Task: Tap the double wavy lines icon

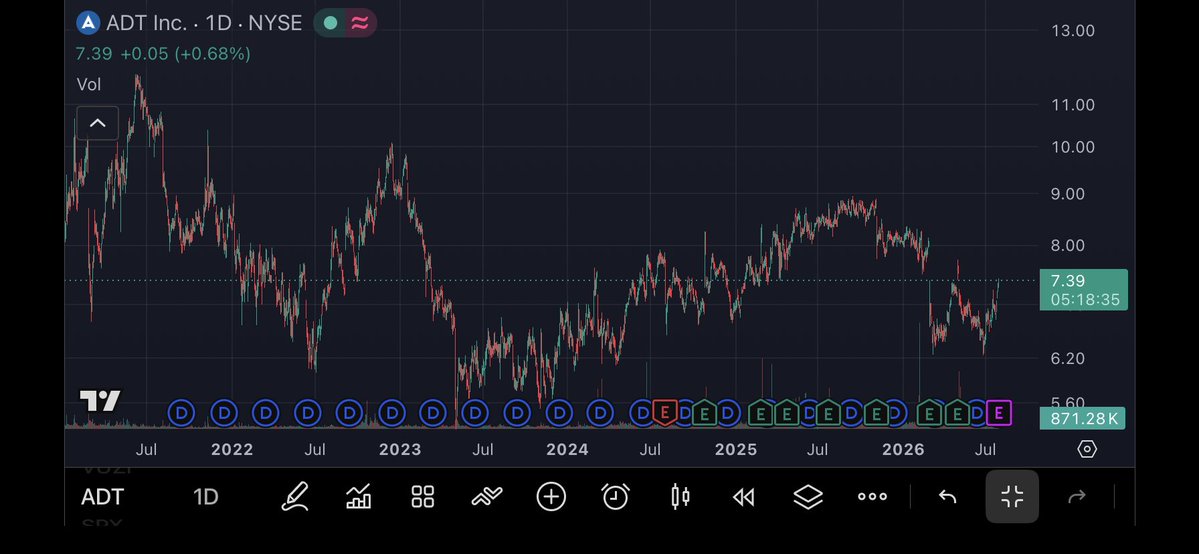Action: pyautogui.click(x=487, y=497)
